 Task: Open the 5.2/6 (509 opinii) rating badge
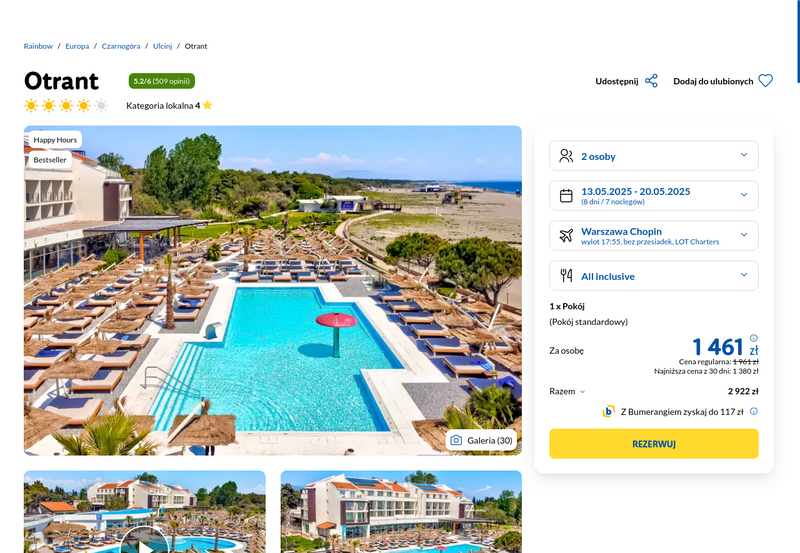[162, 81]
